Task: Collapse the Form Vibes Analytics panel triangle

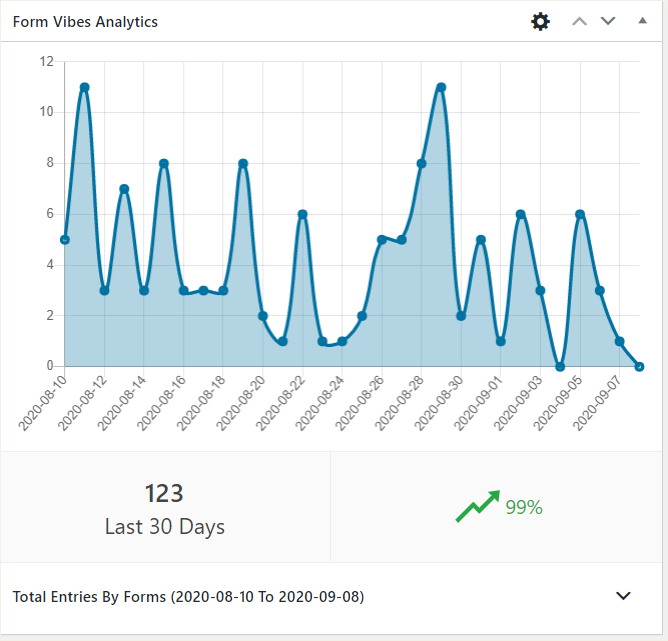Action: point(642,20)
